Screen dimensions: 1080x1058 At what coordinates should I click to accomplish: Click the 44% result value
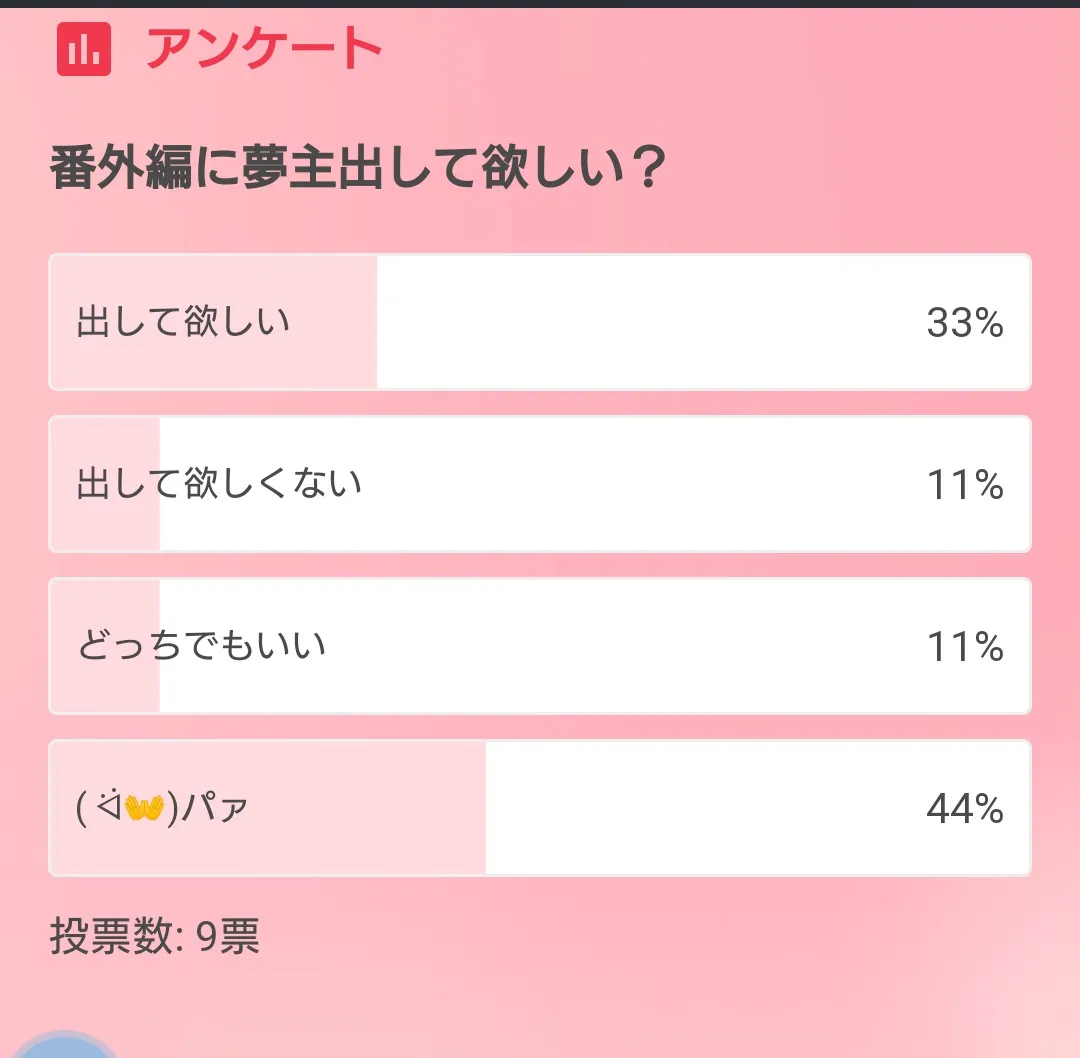click(x=964, y=809)
